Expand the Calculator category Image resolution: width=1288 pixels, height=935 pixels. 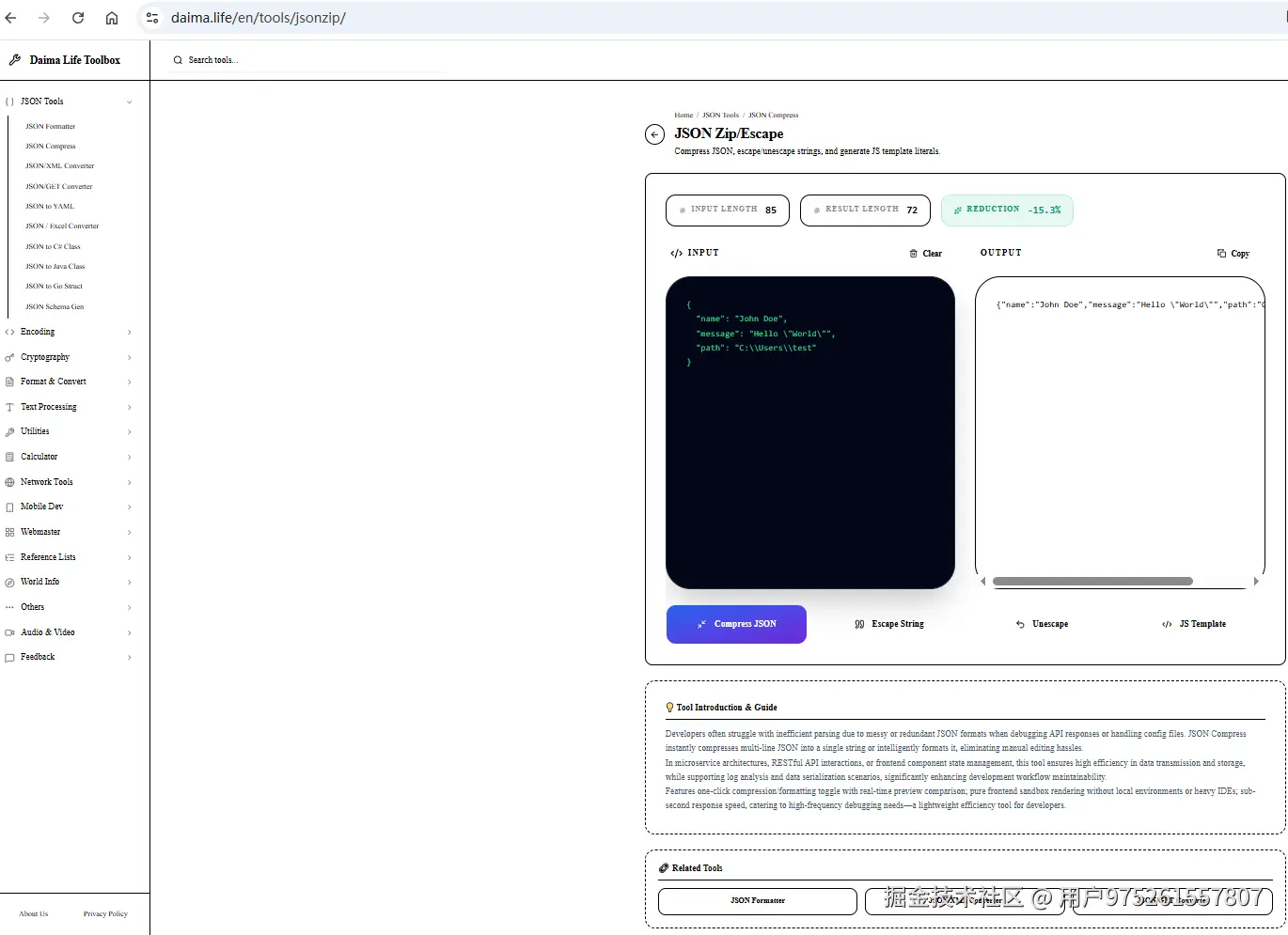click(x=69, y=457)
